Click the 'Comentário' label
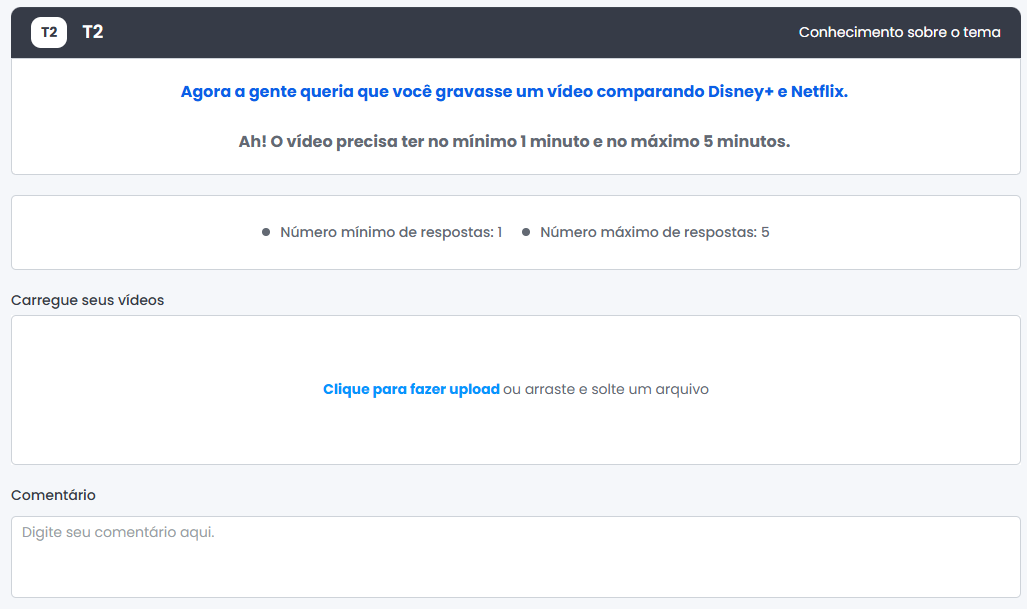This screenshot has width=1027, height=609. 53,495
